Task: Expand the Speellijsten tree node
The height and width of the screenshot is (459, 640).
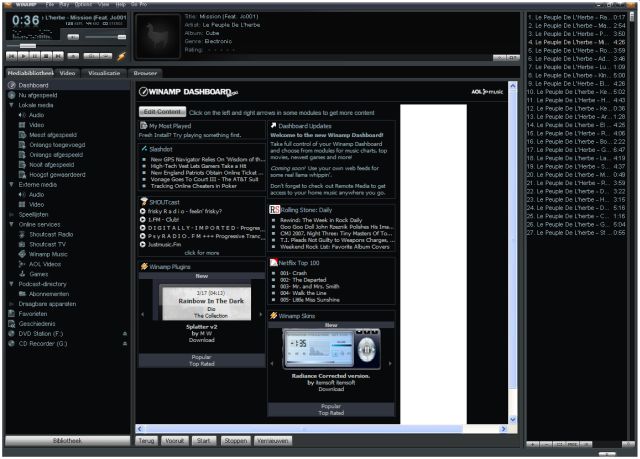Action: [11, 214]
